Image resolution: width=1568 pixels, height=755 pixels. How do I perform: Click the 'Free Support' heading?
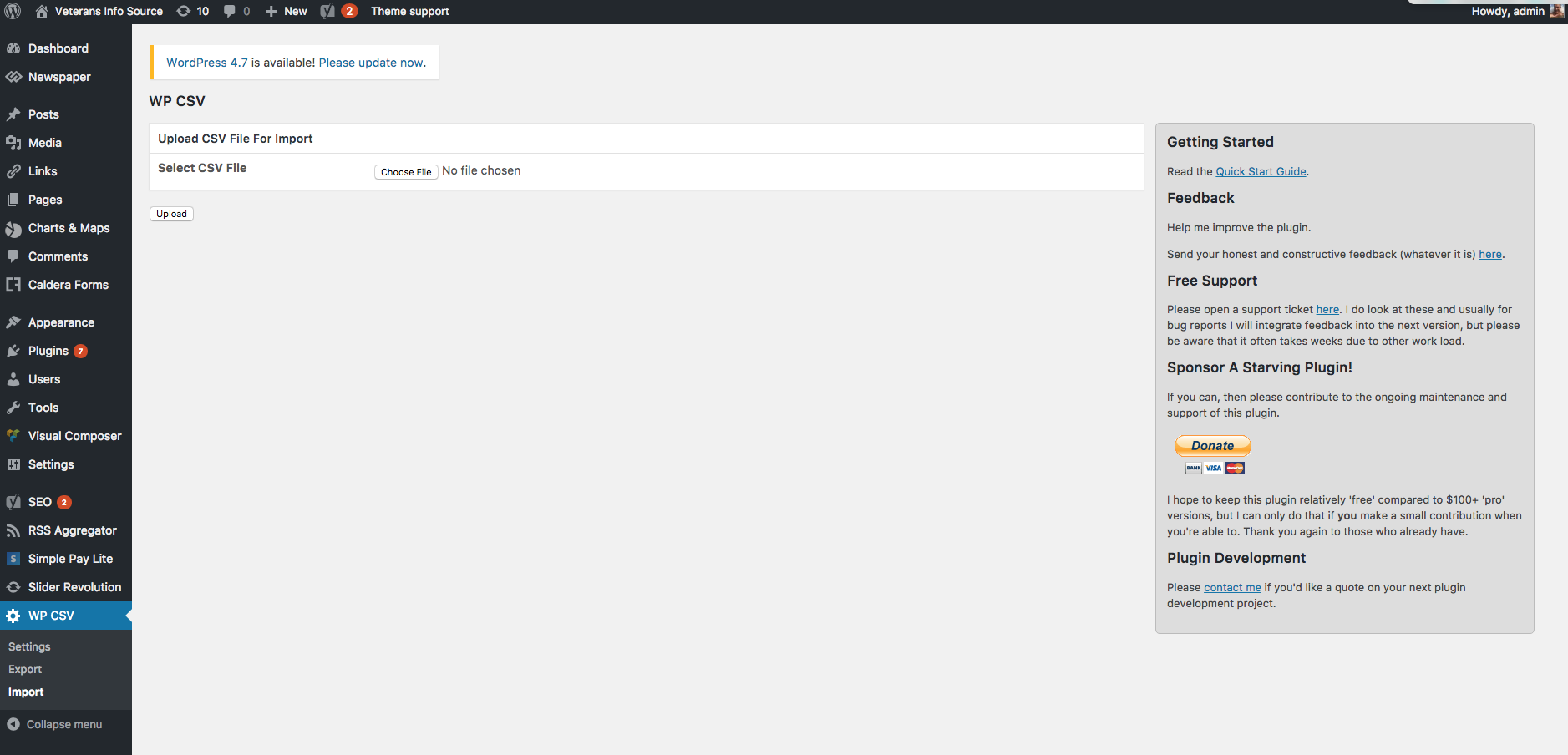1212,281
